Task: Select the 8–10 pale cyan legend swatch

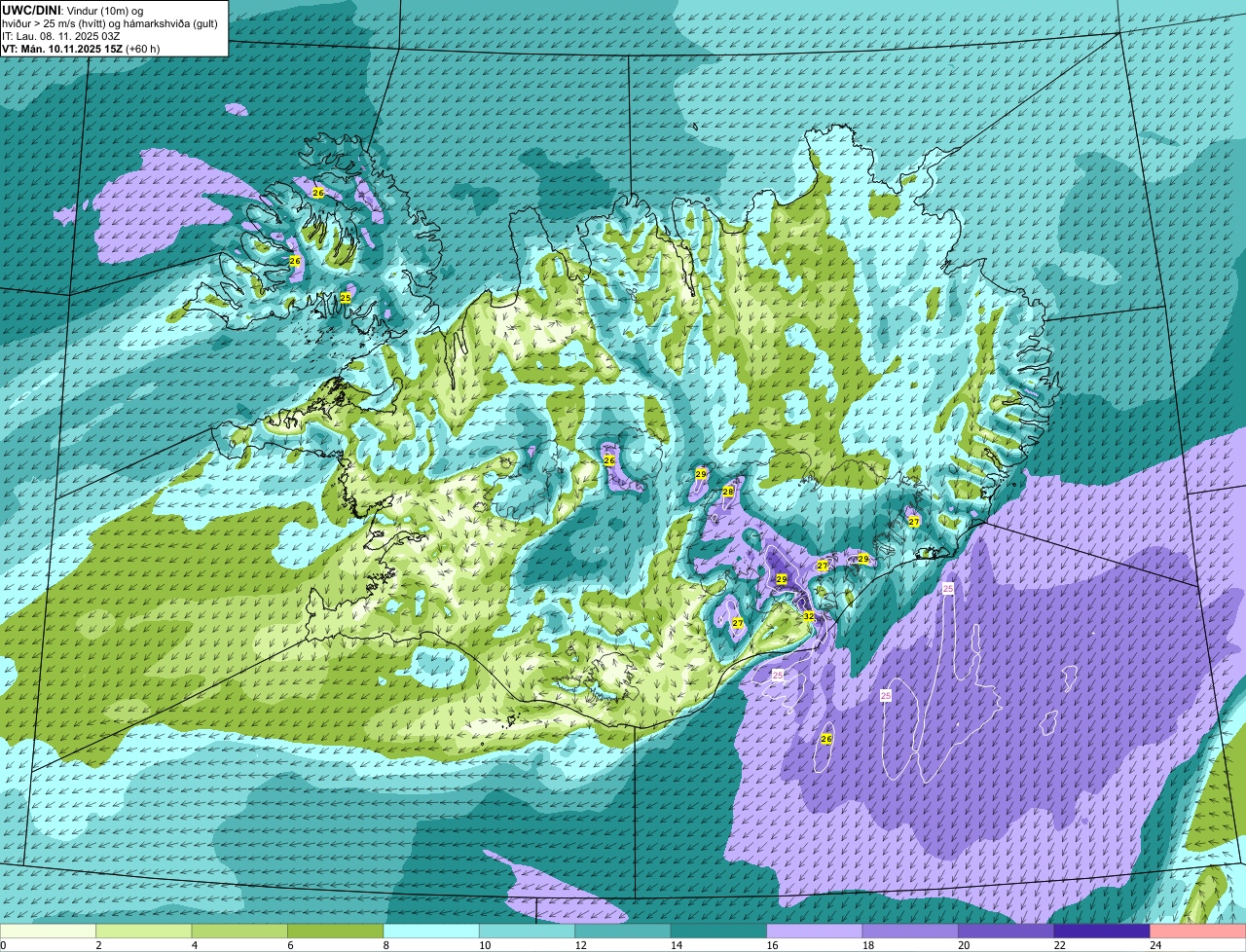Action: click(431, 932)
